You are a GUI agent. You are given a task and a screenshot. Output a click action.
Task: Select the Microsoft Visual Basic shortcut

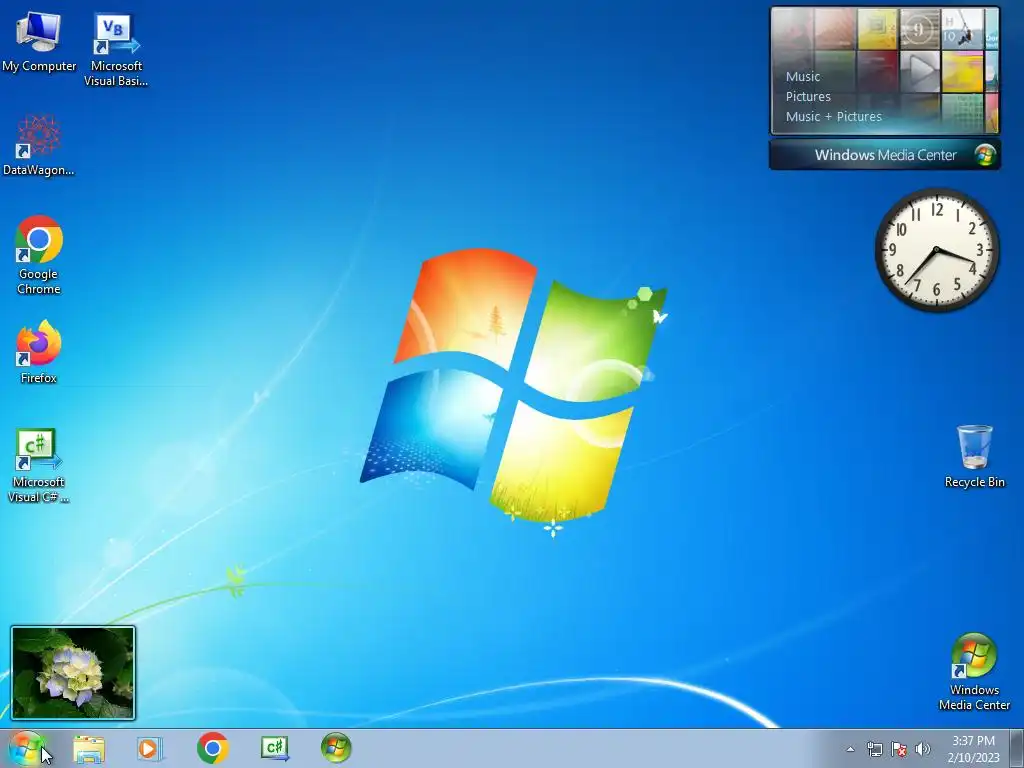pos(116,50)
